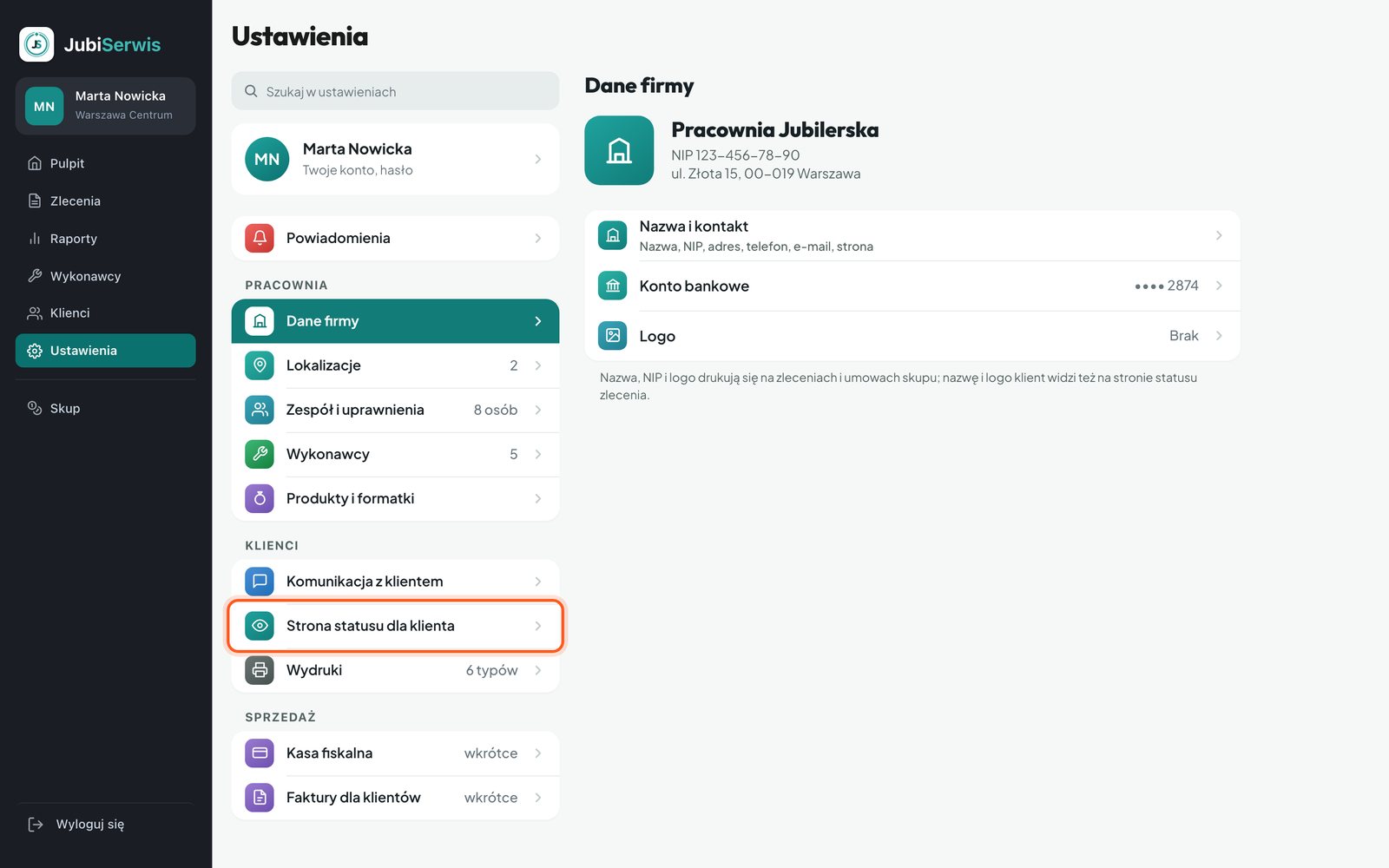Click the Marta Nowicka Warszawa Centrum profile switcher

[x=105, y=106]
